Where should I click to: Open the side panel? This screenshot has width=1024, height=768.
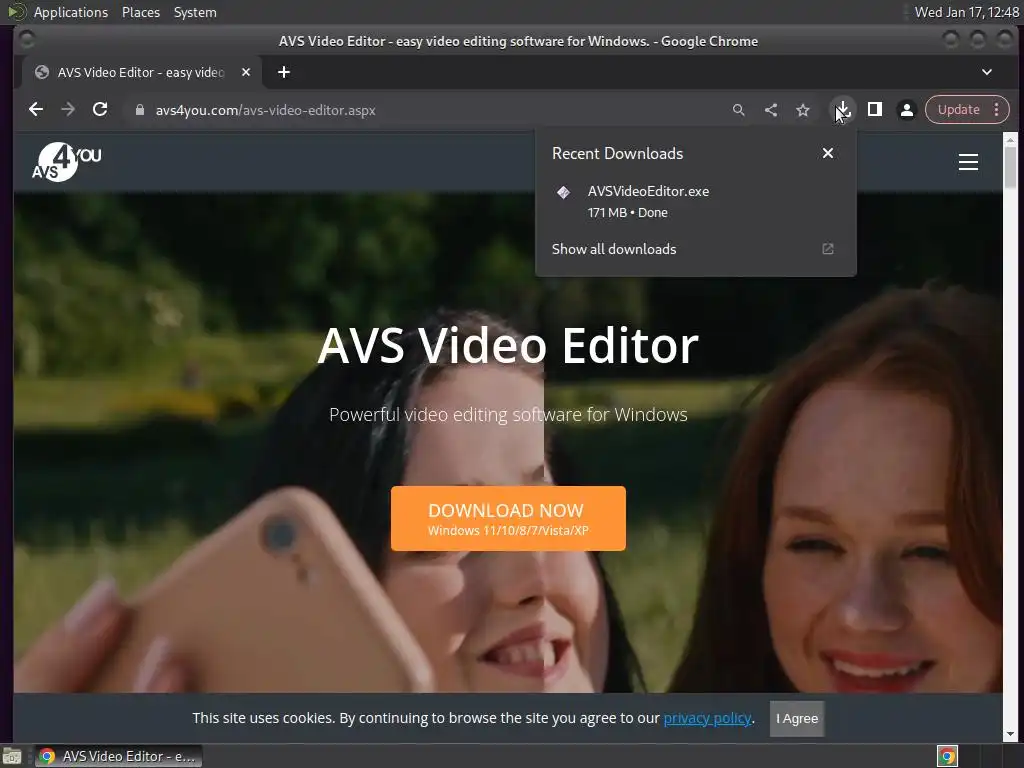tap(874, 110)
